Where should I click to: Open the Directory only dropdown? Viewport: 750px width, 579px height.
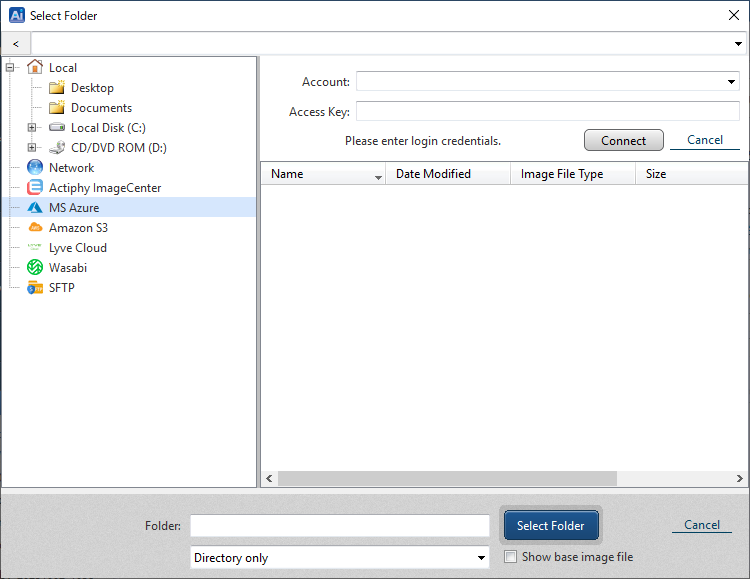[x=481, y=558]
